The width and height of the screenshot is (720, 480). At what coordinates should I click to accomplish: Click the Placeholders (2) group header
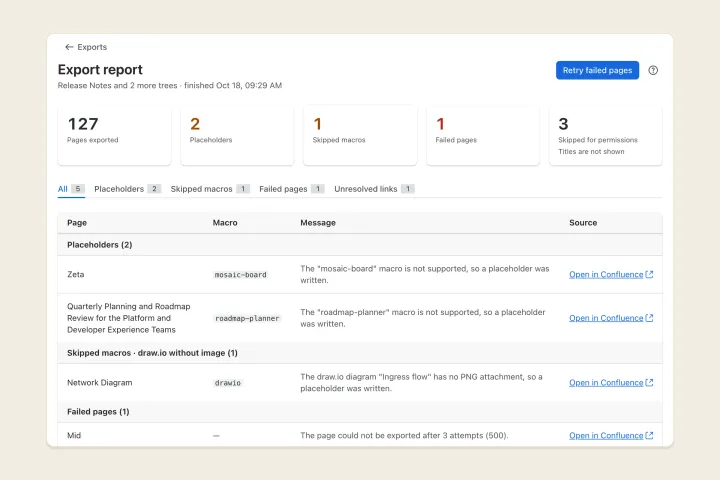360,245
